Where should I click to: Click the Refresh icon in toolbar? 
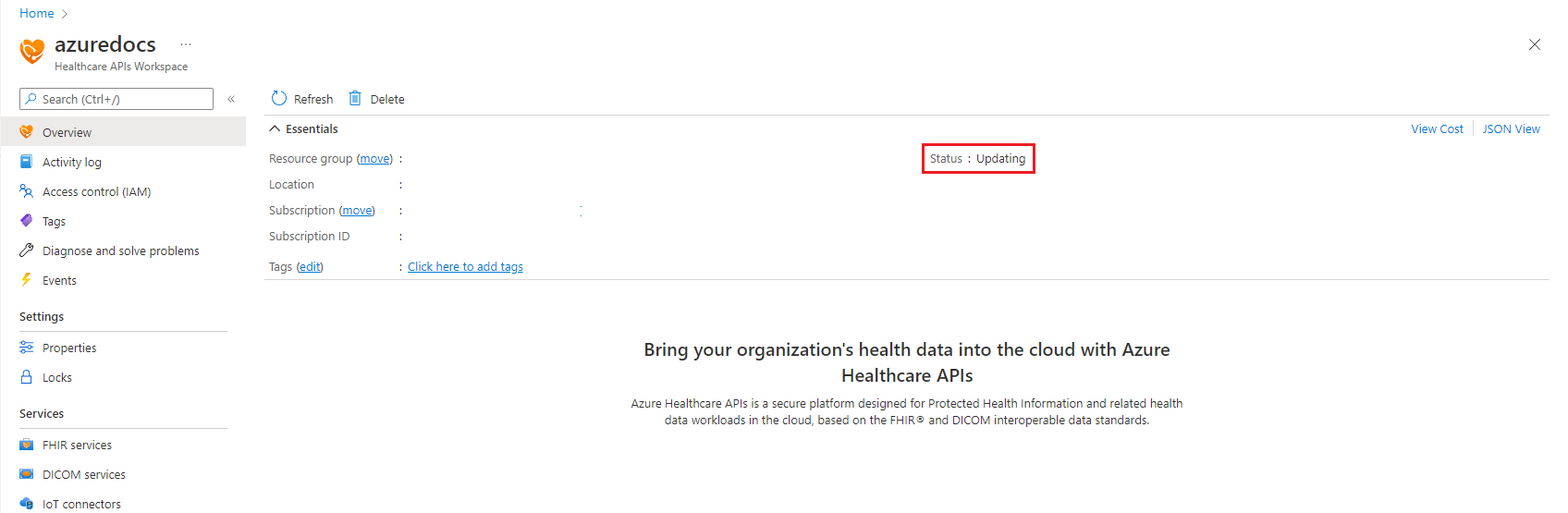point(279,98)
